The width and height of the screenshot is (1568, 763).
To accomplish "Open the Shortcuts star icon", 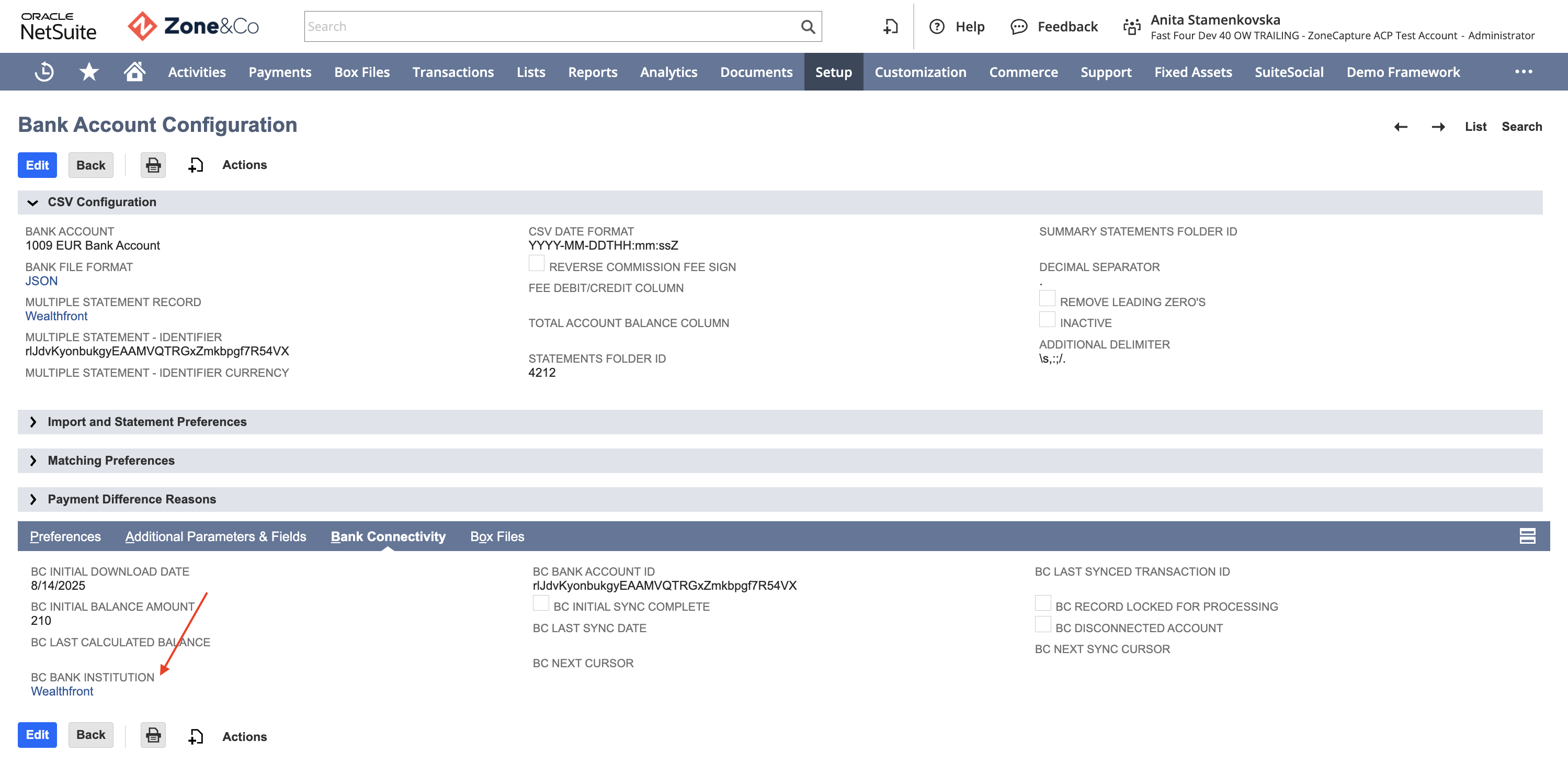I will (x=89, y=72).
